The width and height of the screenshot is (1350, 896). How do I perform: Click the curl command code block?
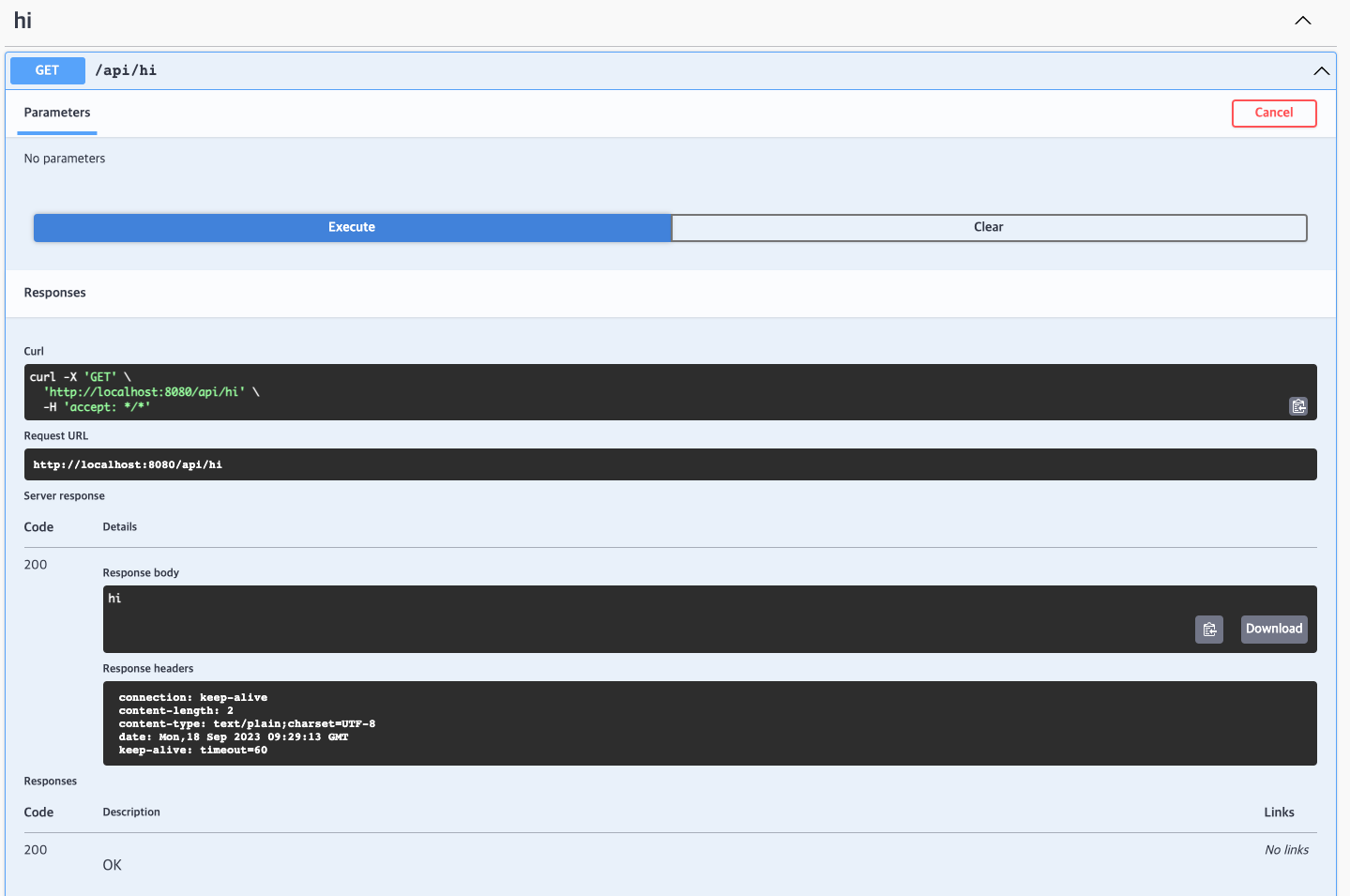670,392
